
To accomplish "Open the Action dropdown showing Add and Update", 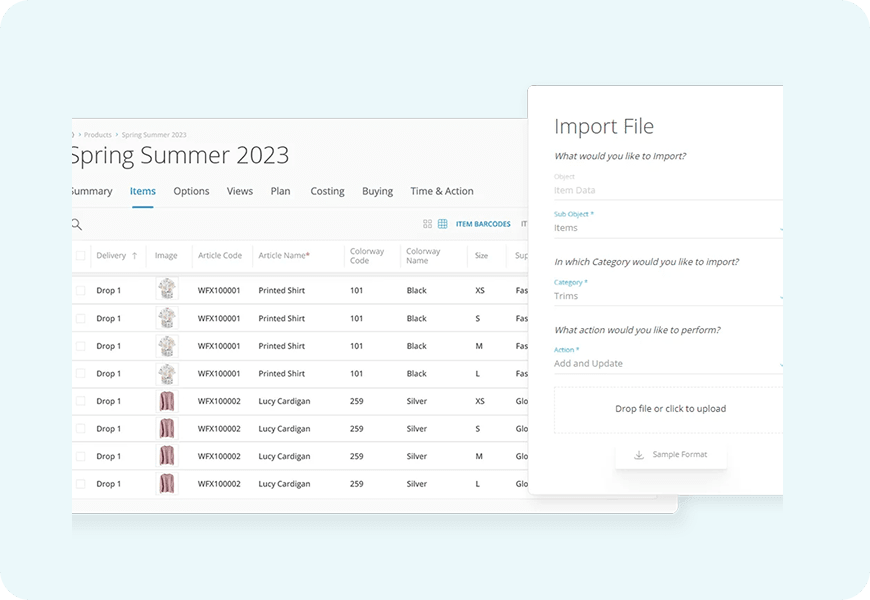I will point(668,364).
